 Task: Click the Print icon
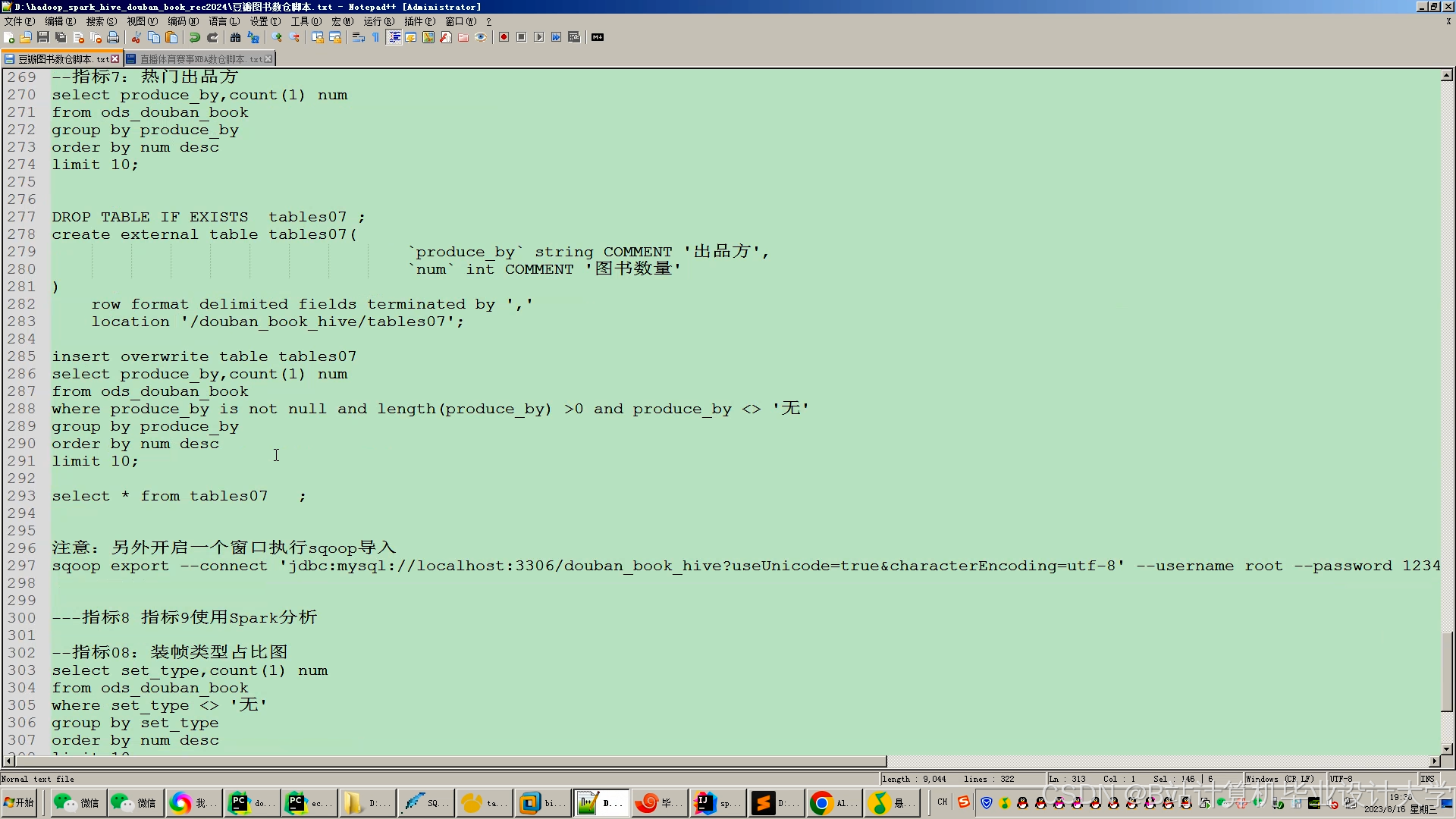111,37
